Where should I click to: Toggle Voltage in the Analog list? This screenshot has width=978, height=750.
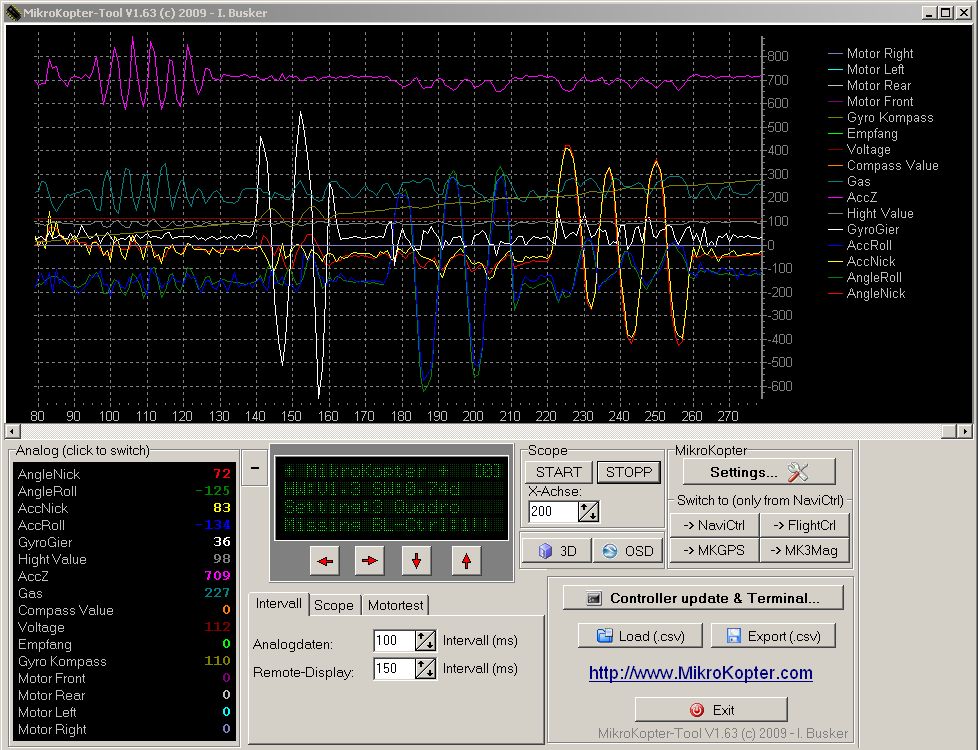(x=124, y=627)
